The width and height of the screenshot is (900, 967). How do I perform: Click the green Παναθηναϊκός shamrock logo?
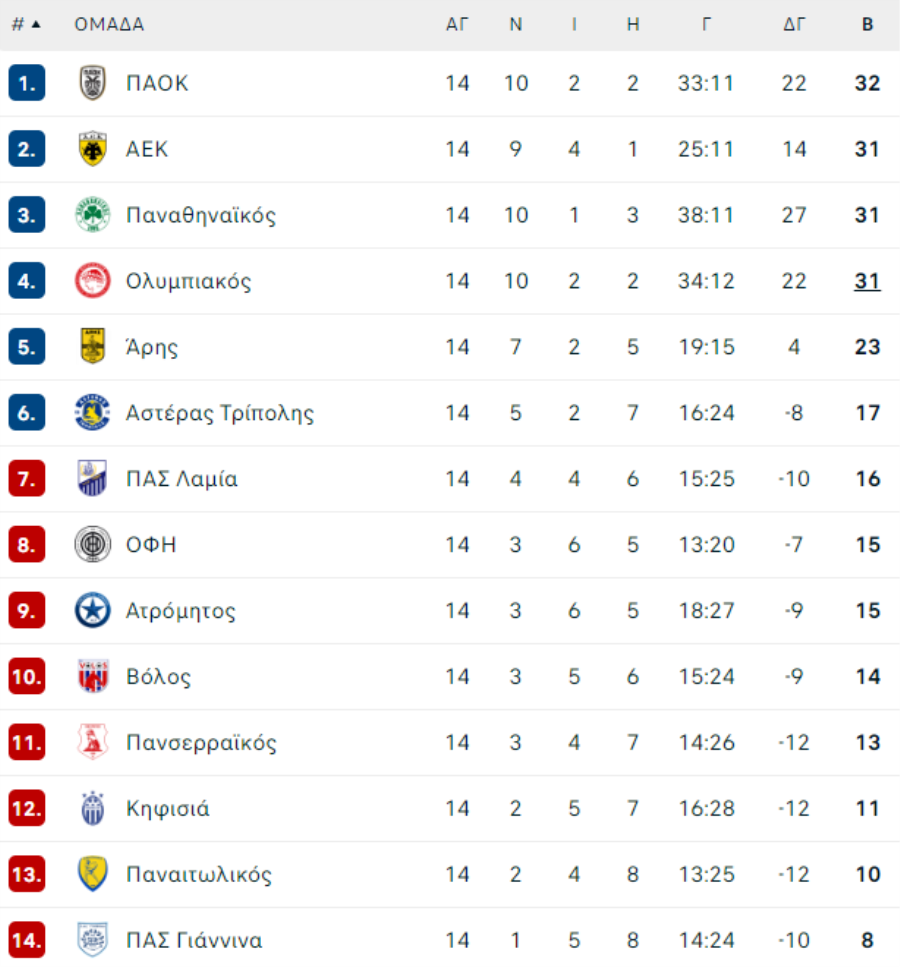click(93, 215)
